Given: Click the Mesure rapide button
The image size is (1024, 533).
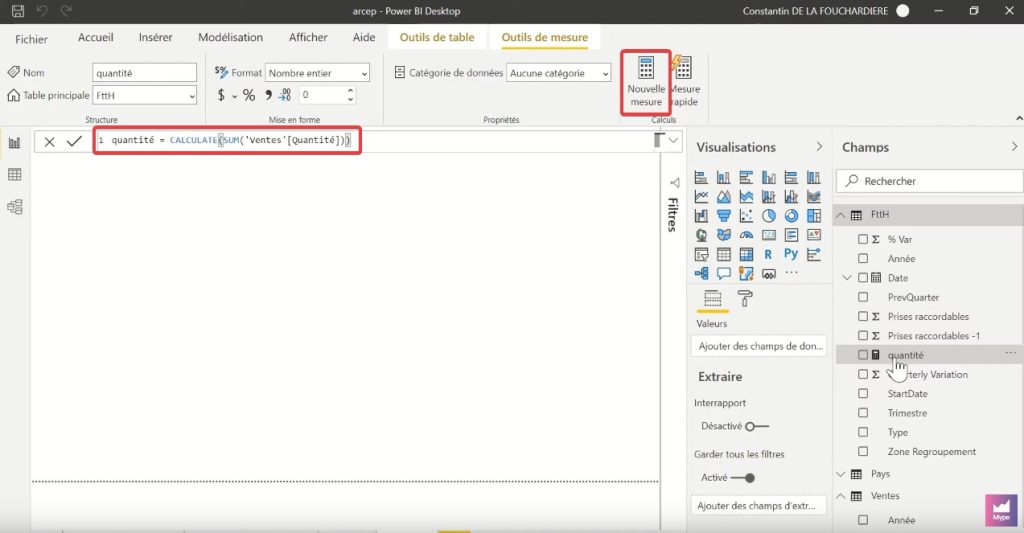Looking at the screenshot, I should click(684, 83).
